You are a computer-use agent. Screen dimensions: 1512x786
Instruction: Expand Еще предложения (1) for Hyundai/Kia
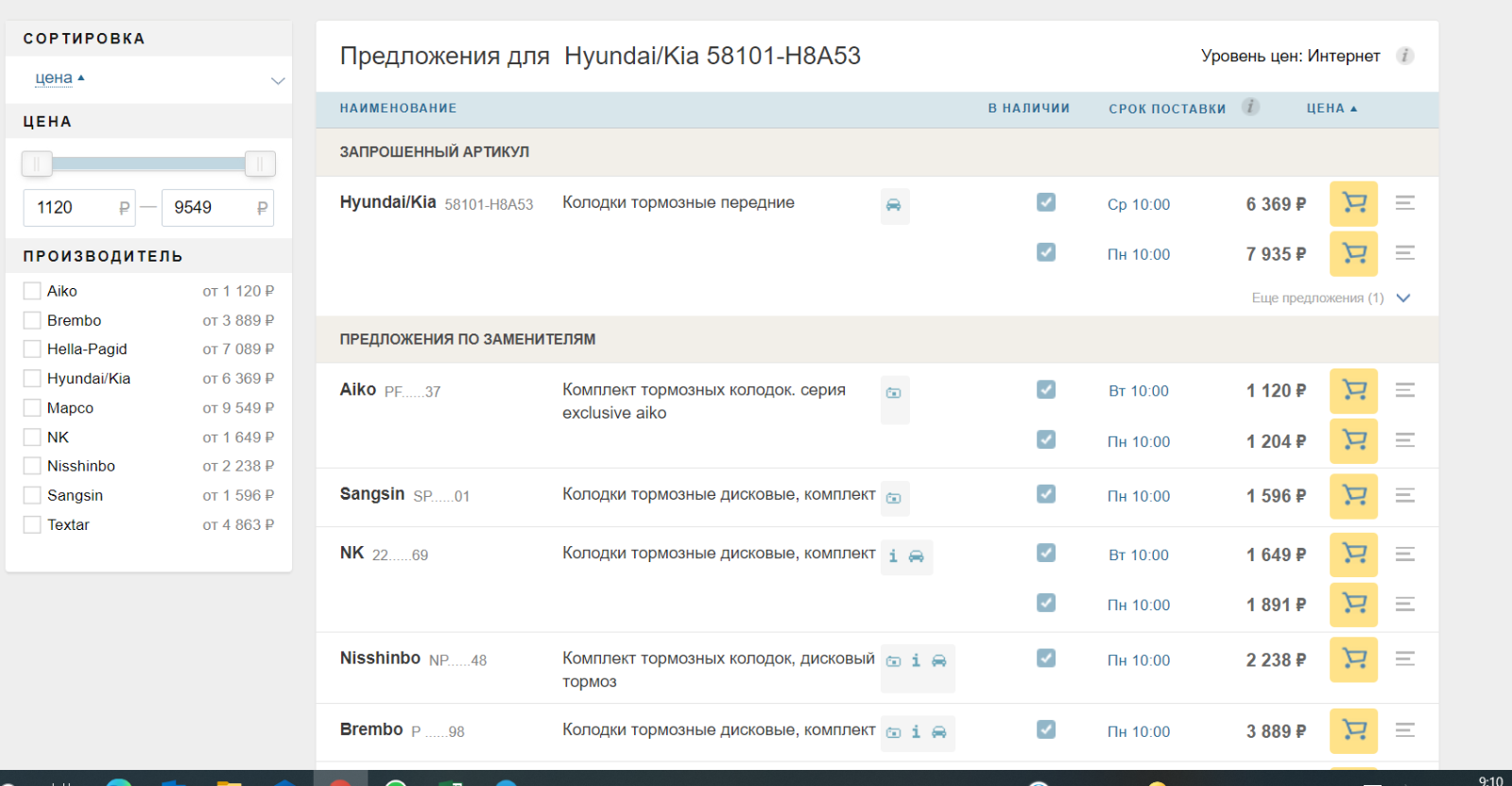(x=1331, y=298)
